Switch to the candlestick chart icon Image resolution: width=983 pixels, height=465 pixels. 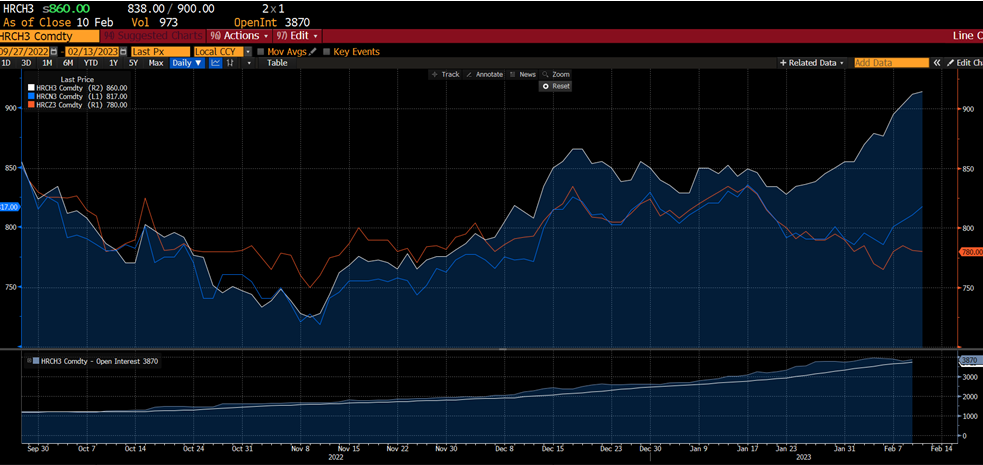(233, 63)
